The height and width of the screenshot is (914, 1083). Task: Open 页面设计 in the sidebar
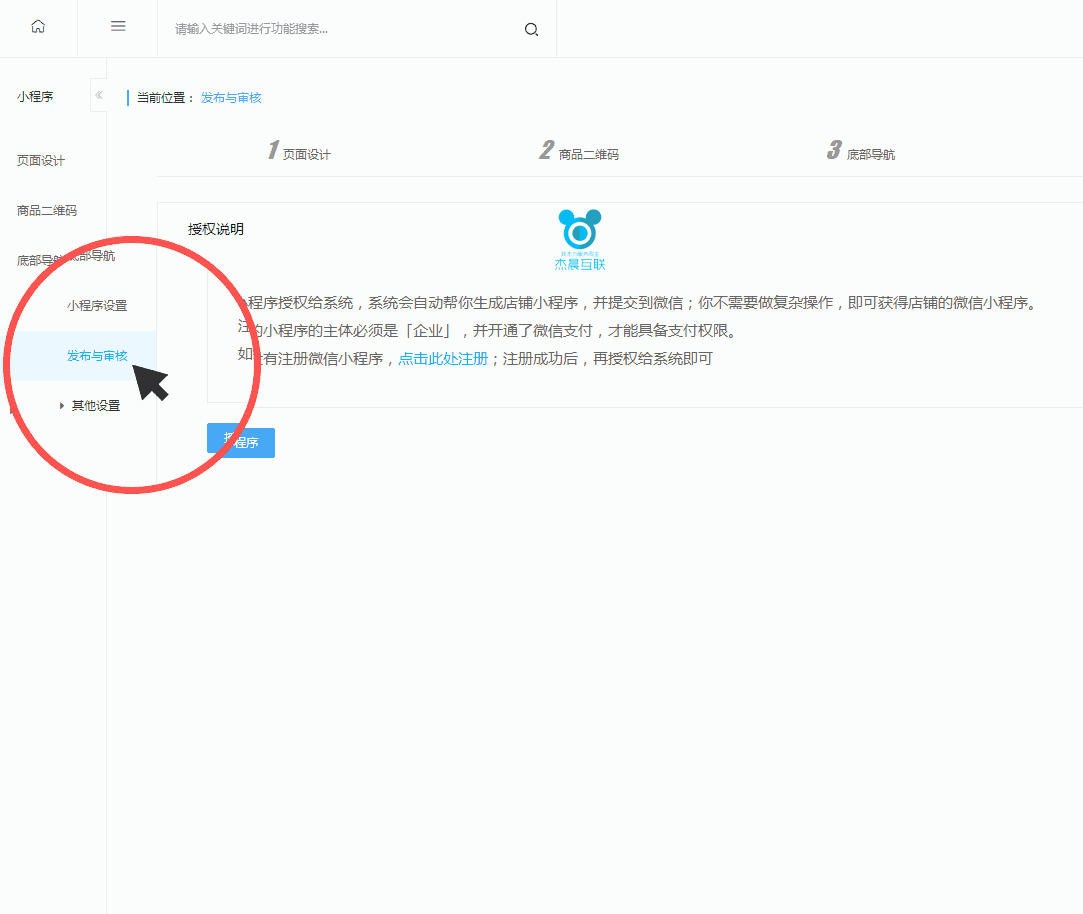click(41, 161)
